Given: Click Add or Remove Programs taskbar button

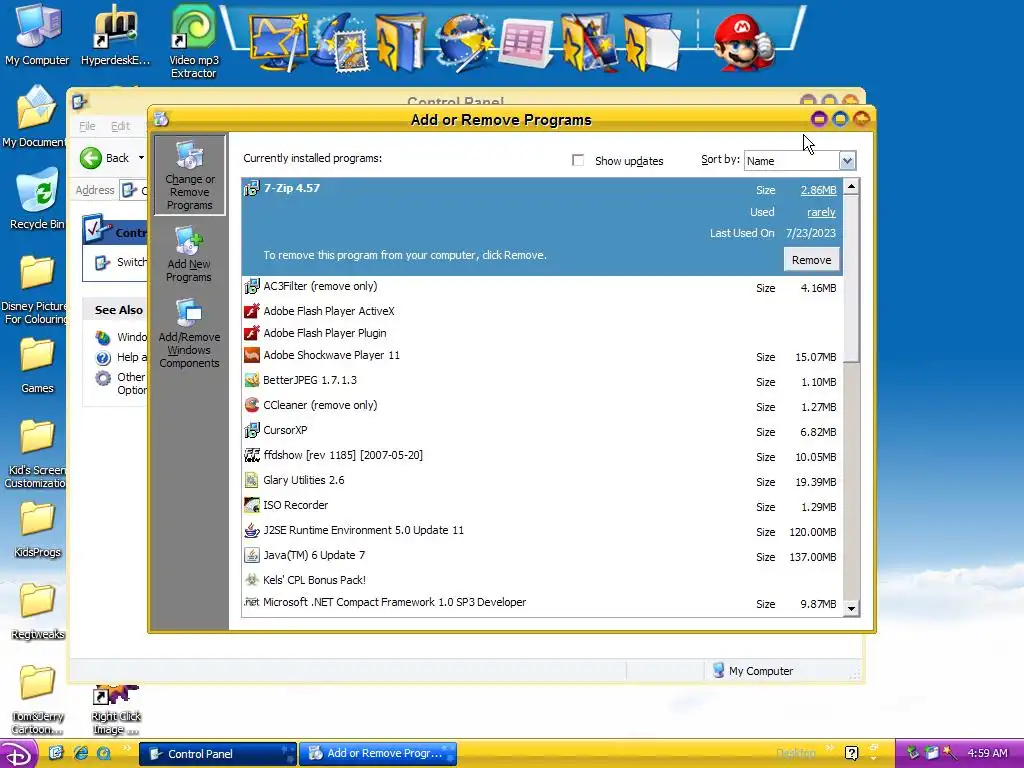Looking at the screenshot, I should coord(378,754).
